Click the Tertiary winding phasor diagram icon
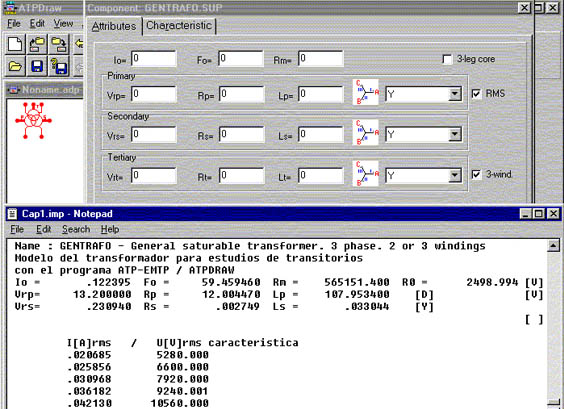564x409 pixels. 366,174
